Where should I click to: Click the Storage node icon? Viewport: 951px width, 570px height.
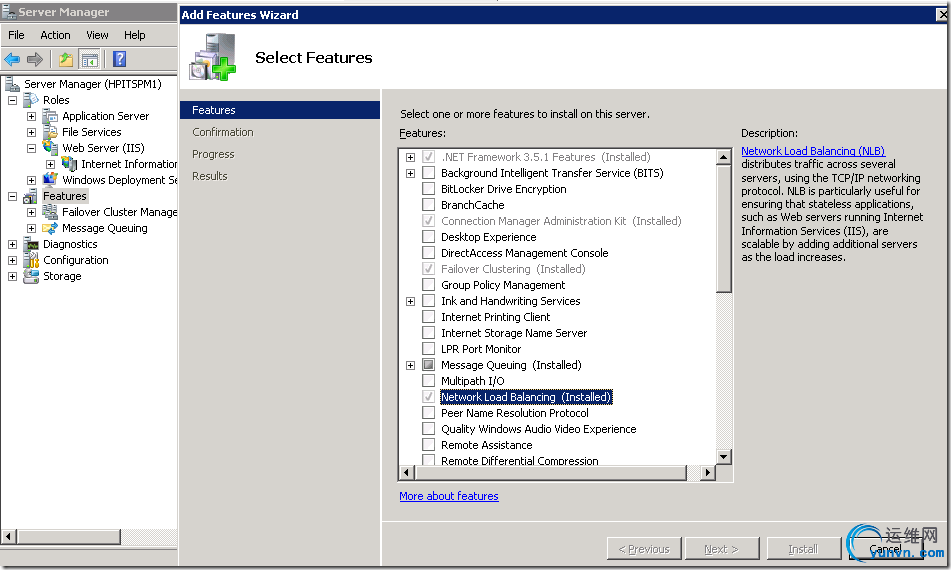pos(30,276)
